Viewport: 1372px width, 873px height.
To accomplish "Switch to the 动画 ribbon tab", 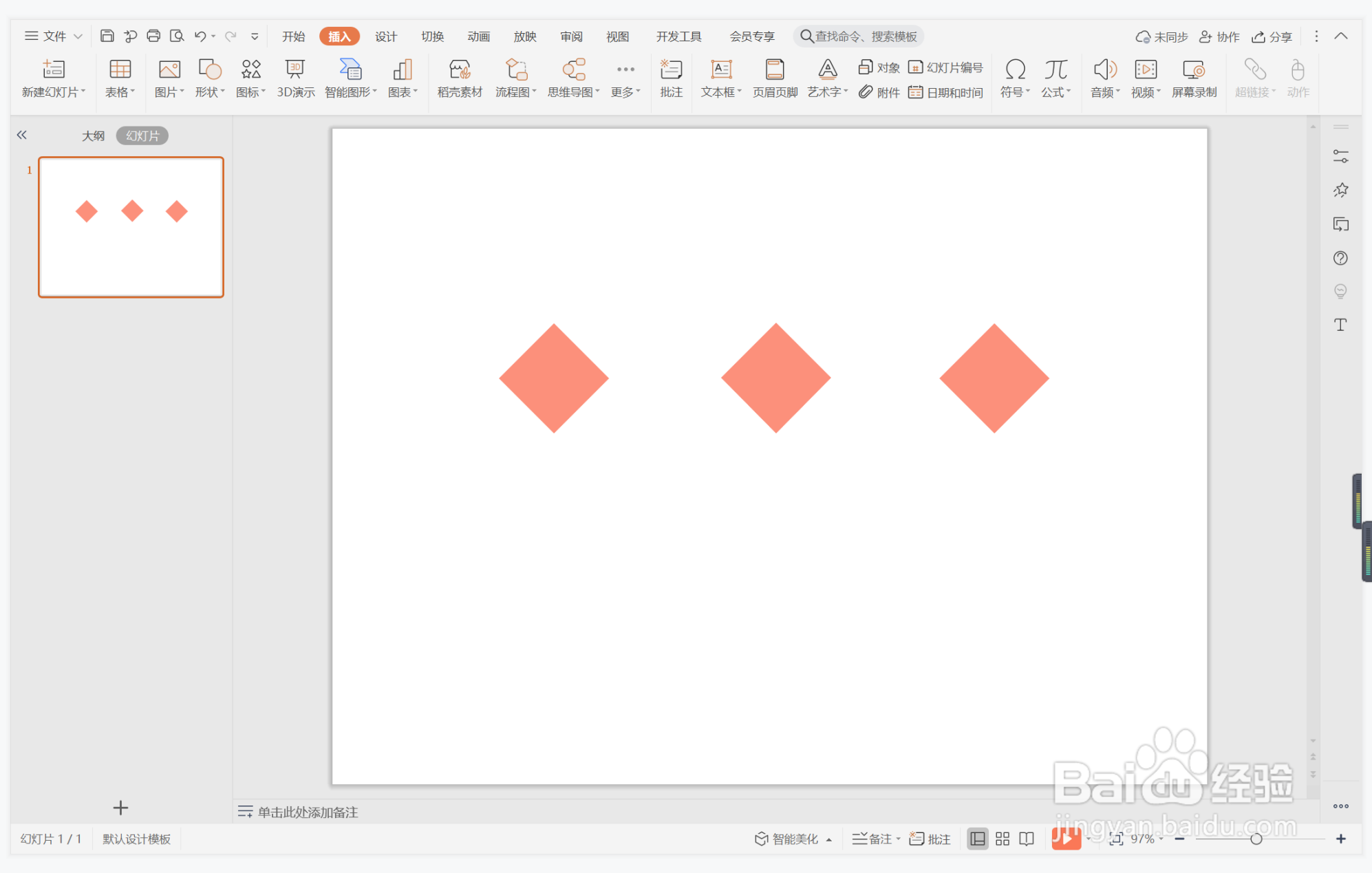I will [x=478, y=36].
